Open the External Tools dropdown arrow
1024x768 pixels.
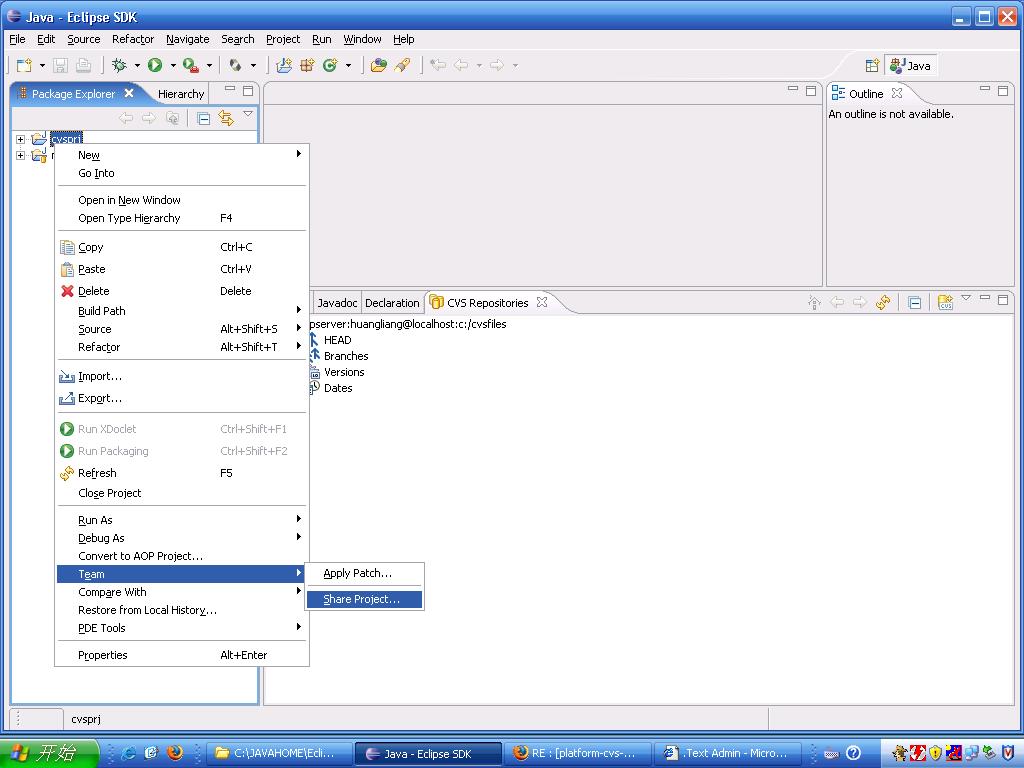[209, 65]
